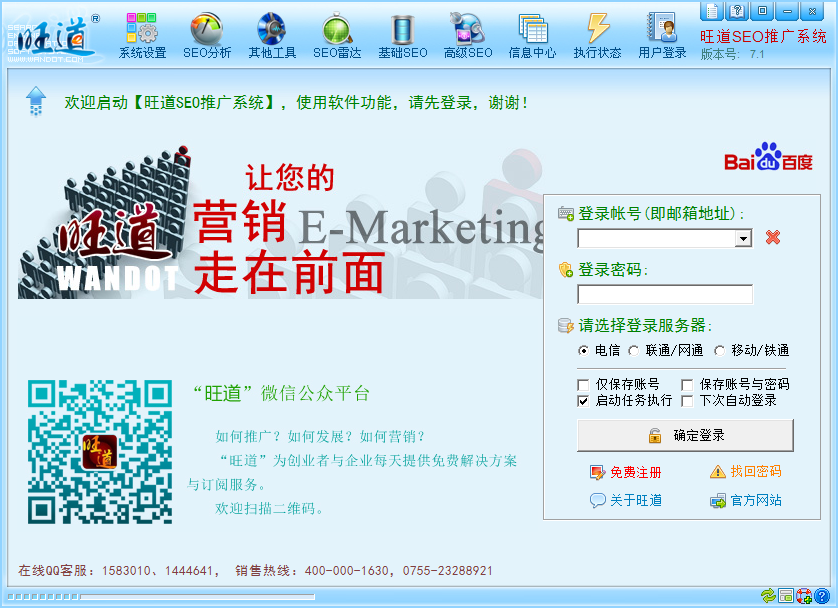Click "旺道SEO推广系统" title text
Screen dimensions: 838x608
point(763,37)
